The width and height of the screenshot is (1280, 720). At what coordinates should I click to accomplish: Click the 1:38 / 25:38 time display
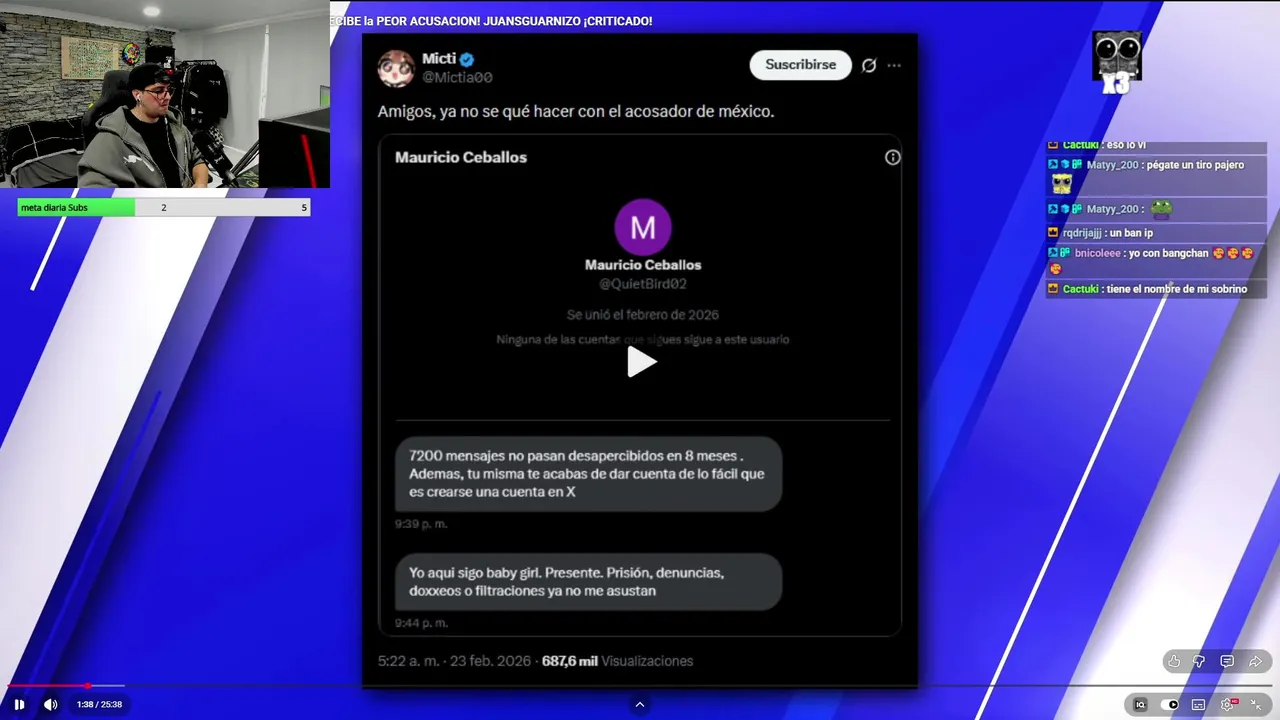(99, 704)
